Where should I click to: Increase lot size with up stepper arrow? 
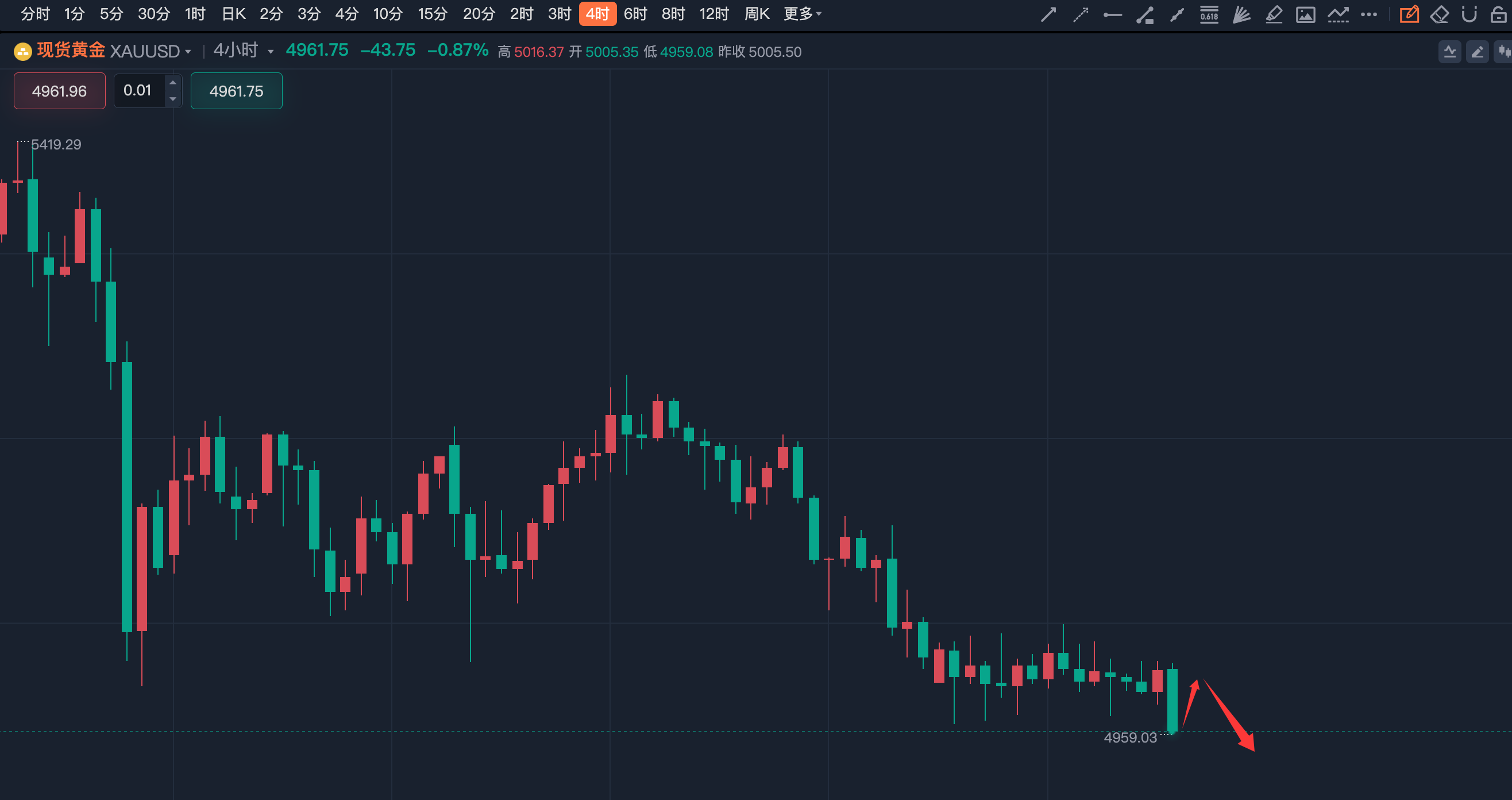(172, 83)
